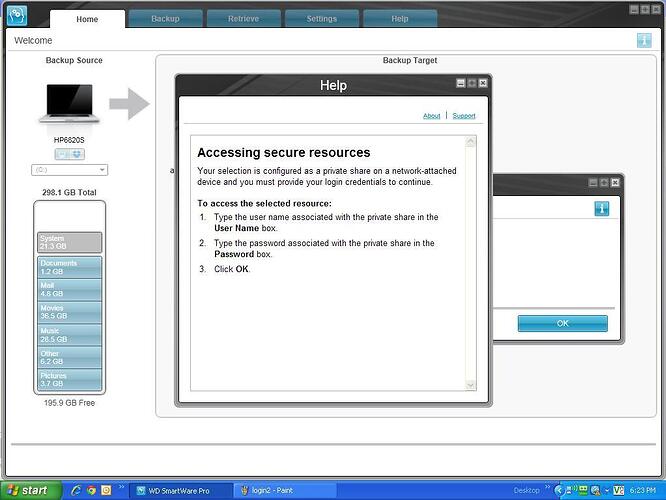Screen dimensions: 666x500
Task: Switch to the Home tab
Action: pos(87,19)
